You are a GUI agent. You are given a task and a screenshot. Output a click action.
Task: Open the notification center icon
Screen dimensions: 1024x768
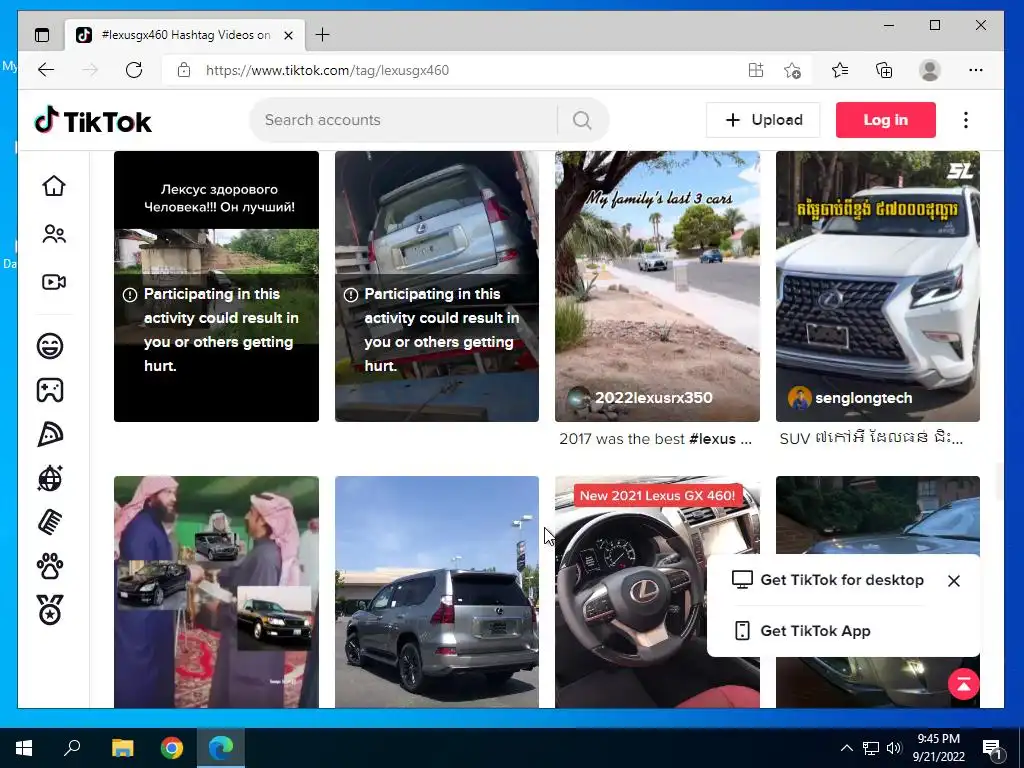(x=992, y=748)
